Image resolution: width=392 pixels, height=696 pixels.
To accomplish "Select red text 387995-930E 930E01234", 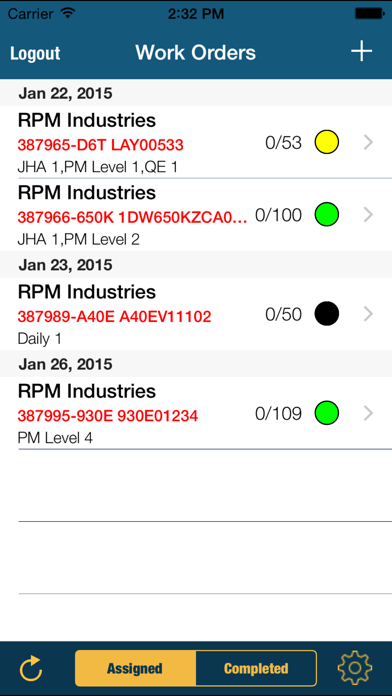I will click(108, 416).
